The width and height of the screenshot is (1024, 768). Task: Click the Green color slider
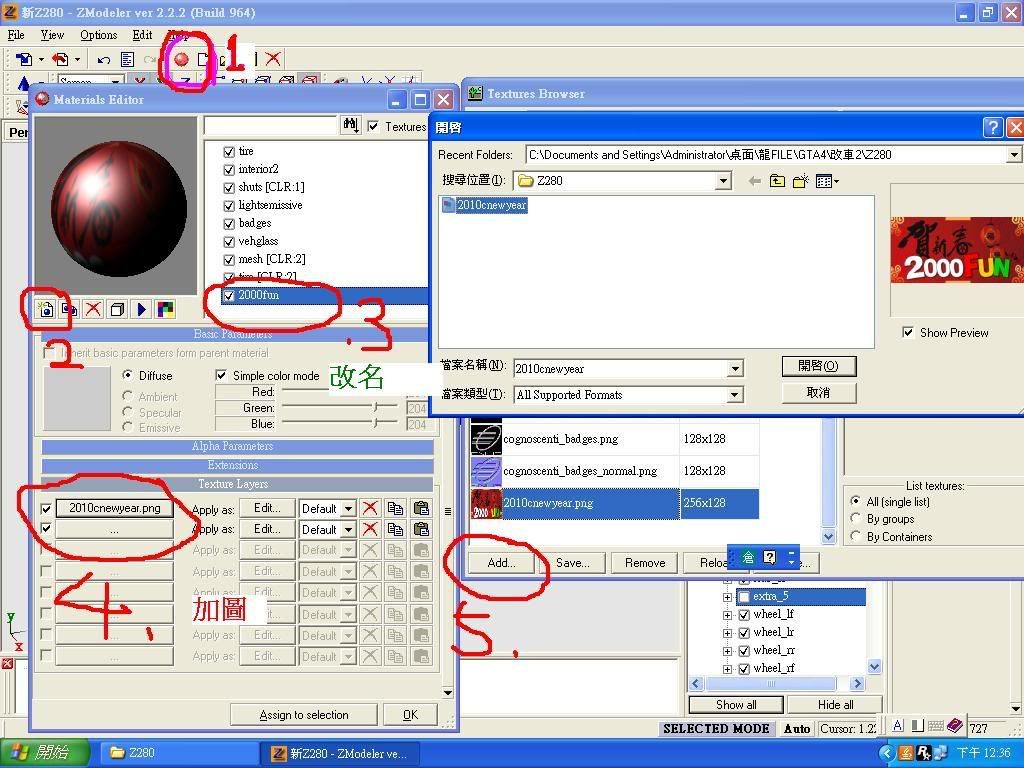(340, 408)
